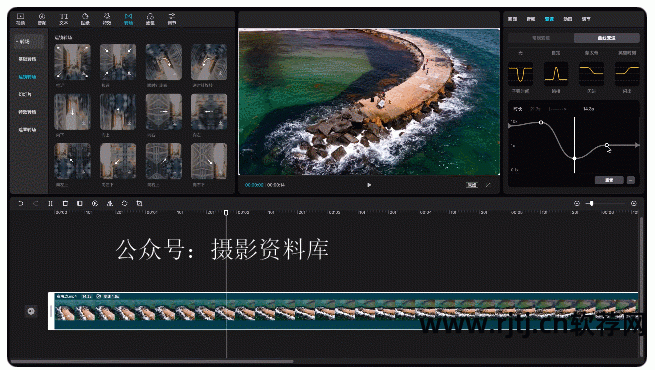
Task: Click the preview video frame
Action: (x=369, y=101)
